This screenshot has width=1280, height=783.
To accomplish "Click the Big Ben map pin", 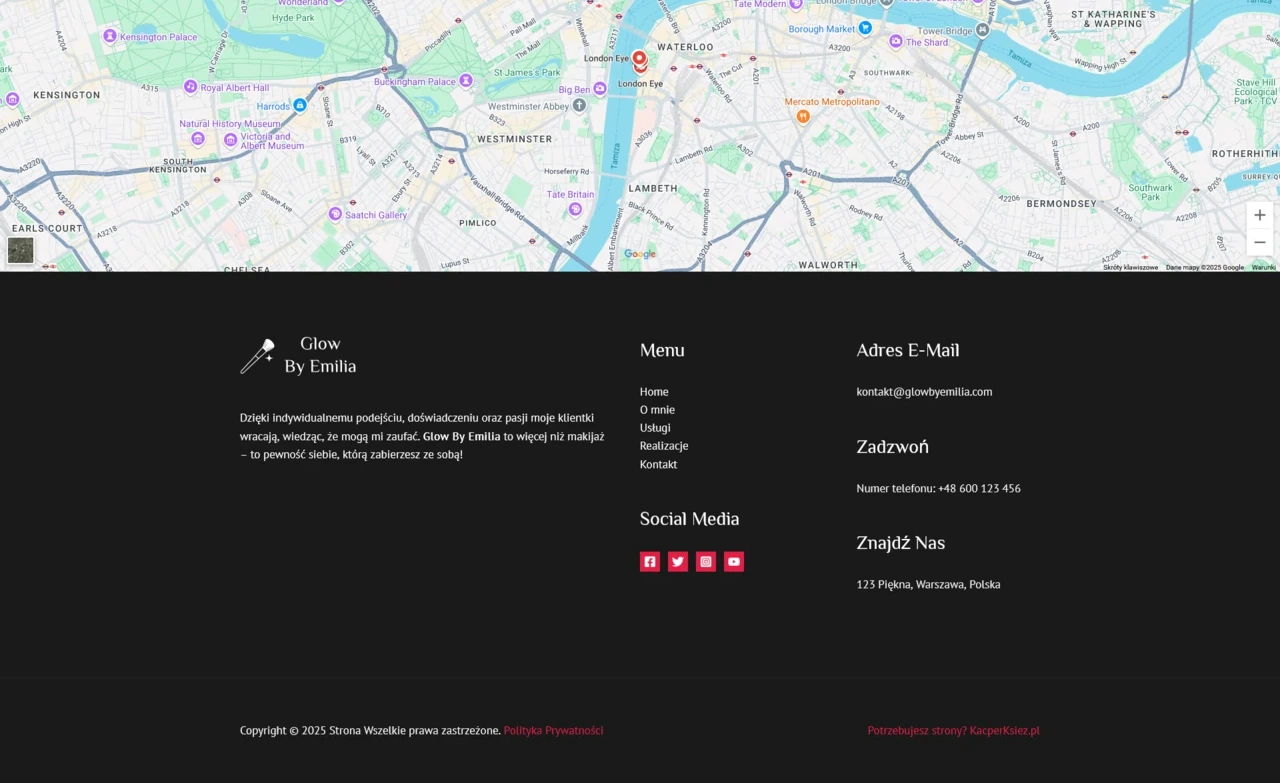I will [x=600, y=89].
